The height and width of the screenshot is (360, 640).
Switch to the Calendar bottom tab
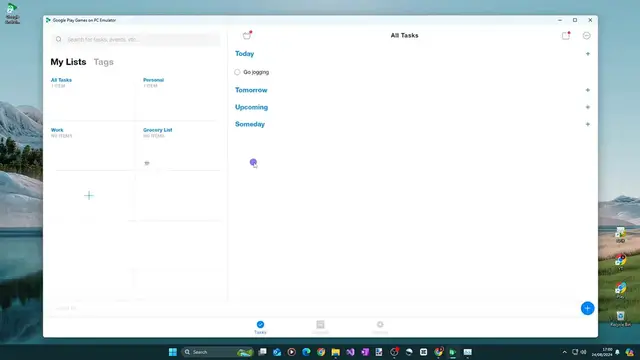[320, 327]
